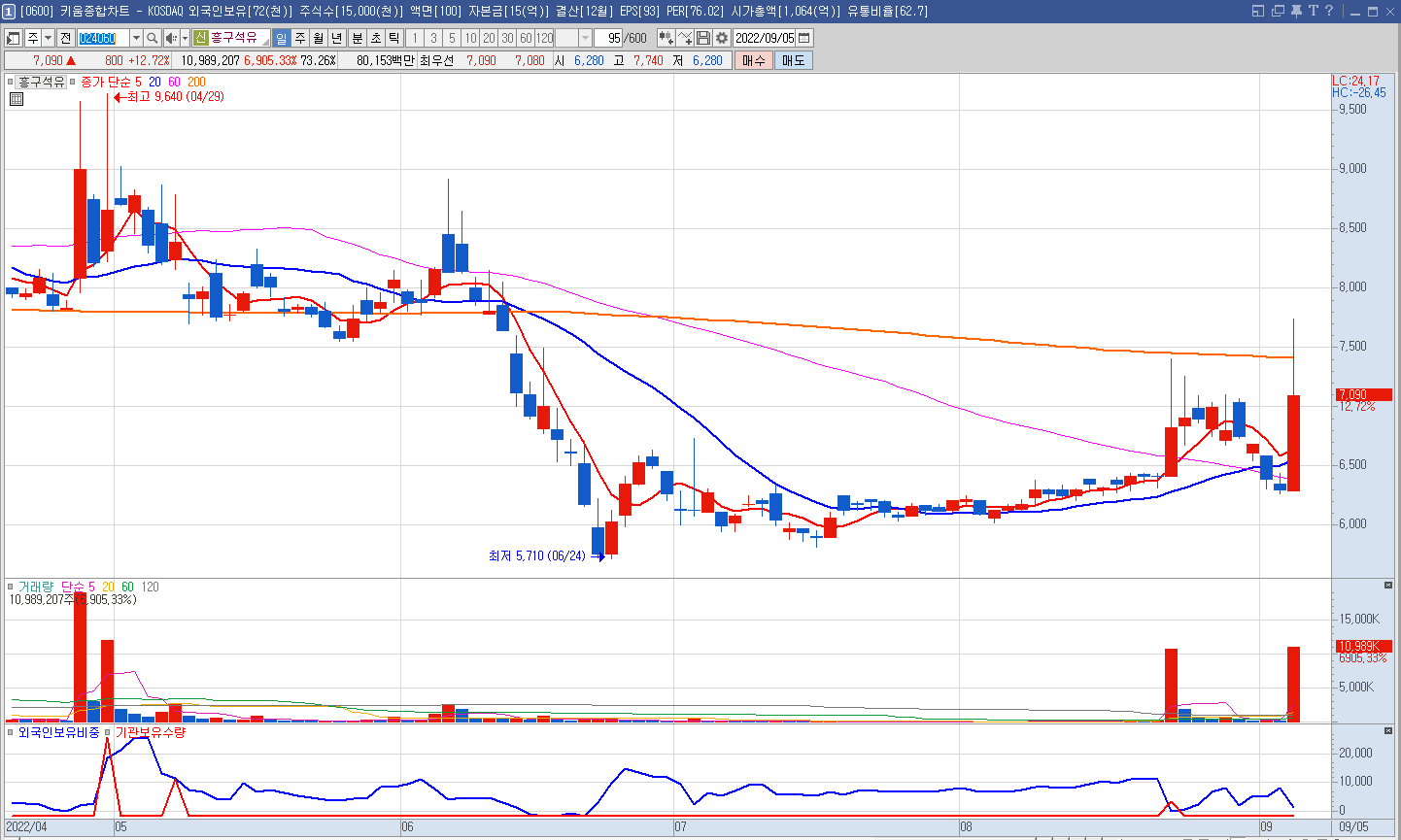The height and width of the screenshot is (840, 1401).
Task: Expand the stock code history dropdown
Action: point(136,38)
